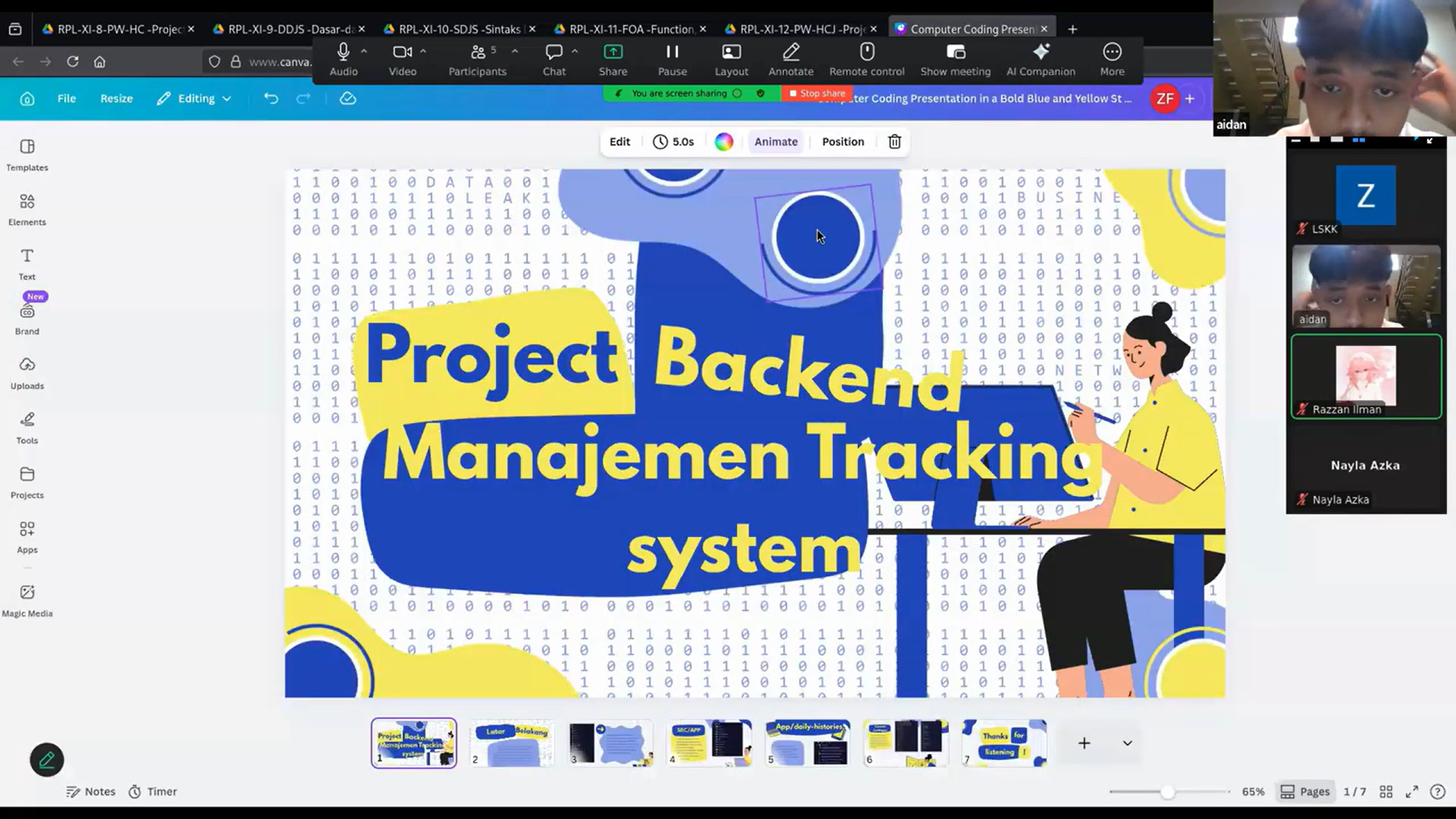The height and width of the screenshot is (819, 1456).
Task: Expand the Editing mode dropdown
Action: pos(194,99)
